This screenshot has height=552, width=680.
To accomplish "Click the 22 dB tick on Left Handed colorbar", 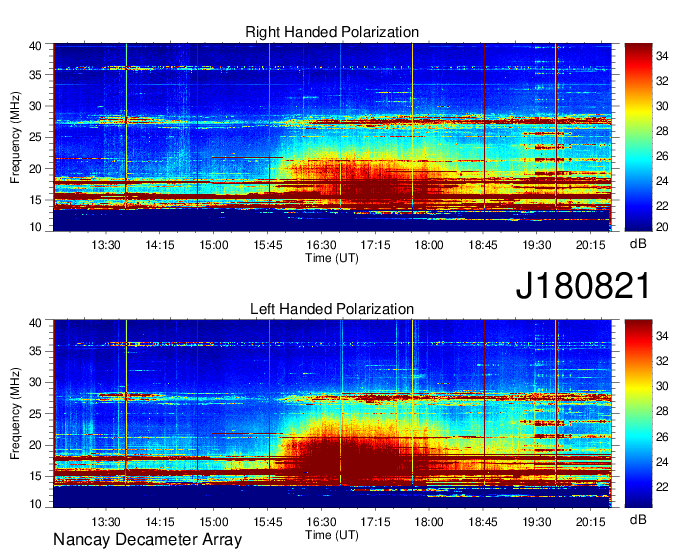I will point(662,487).
